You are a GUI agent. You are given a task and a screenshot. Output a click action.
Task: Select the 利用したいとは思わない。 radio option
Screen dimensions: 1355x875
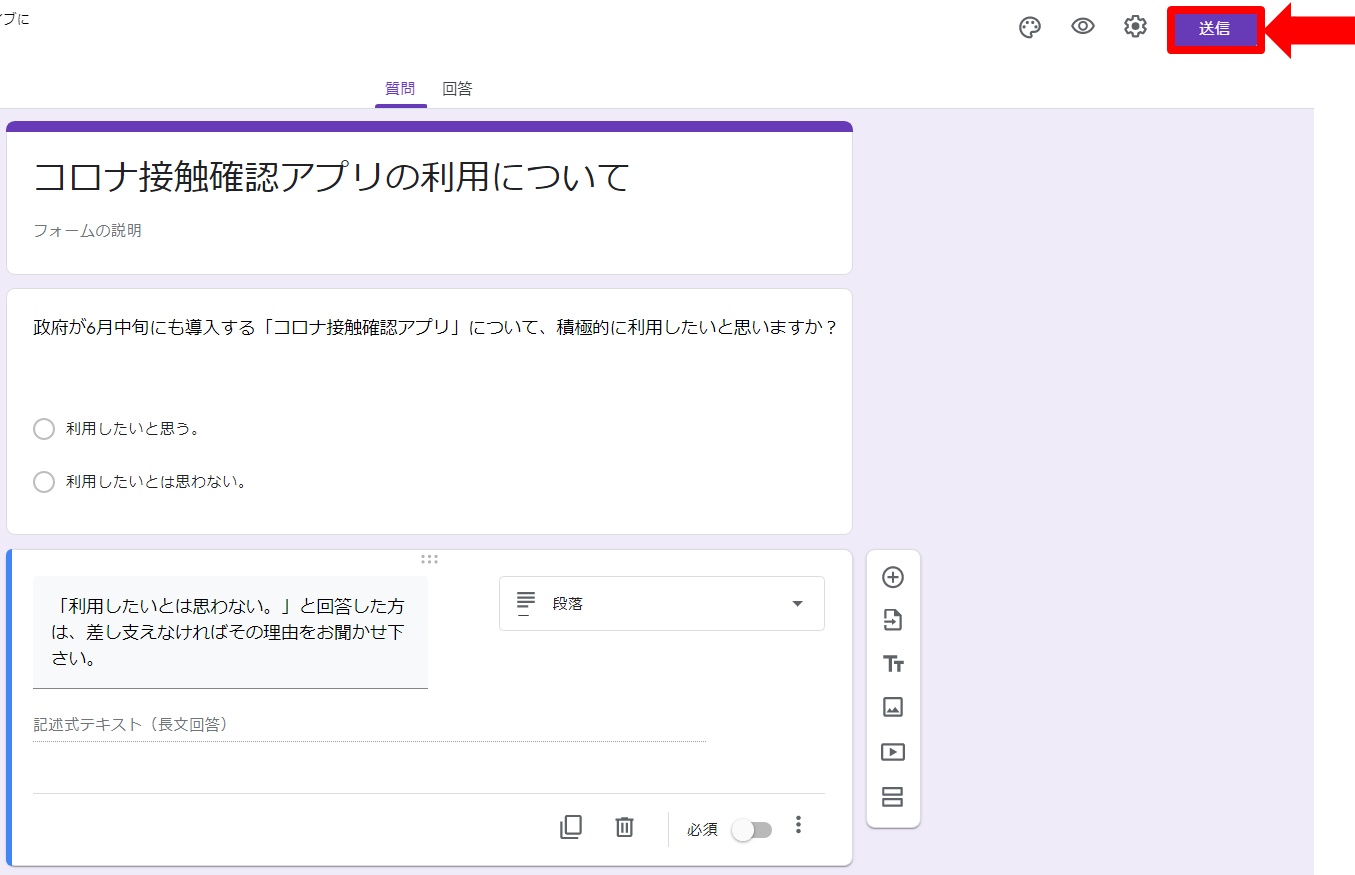[44, 482]
